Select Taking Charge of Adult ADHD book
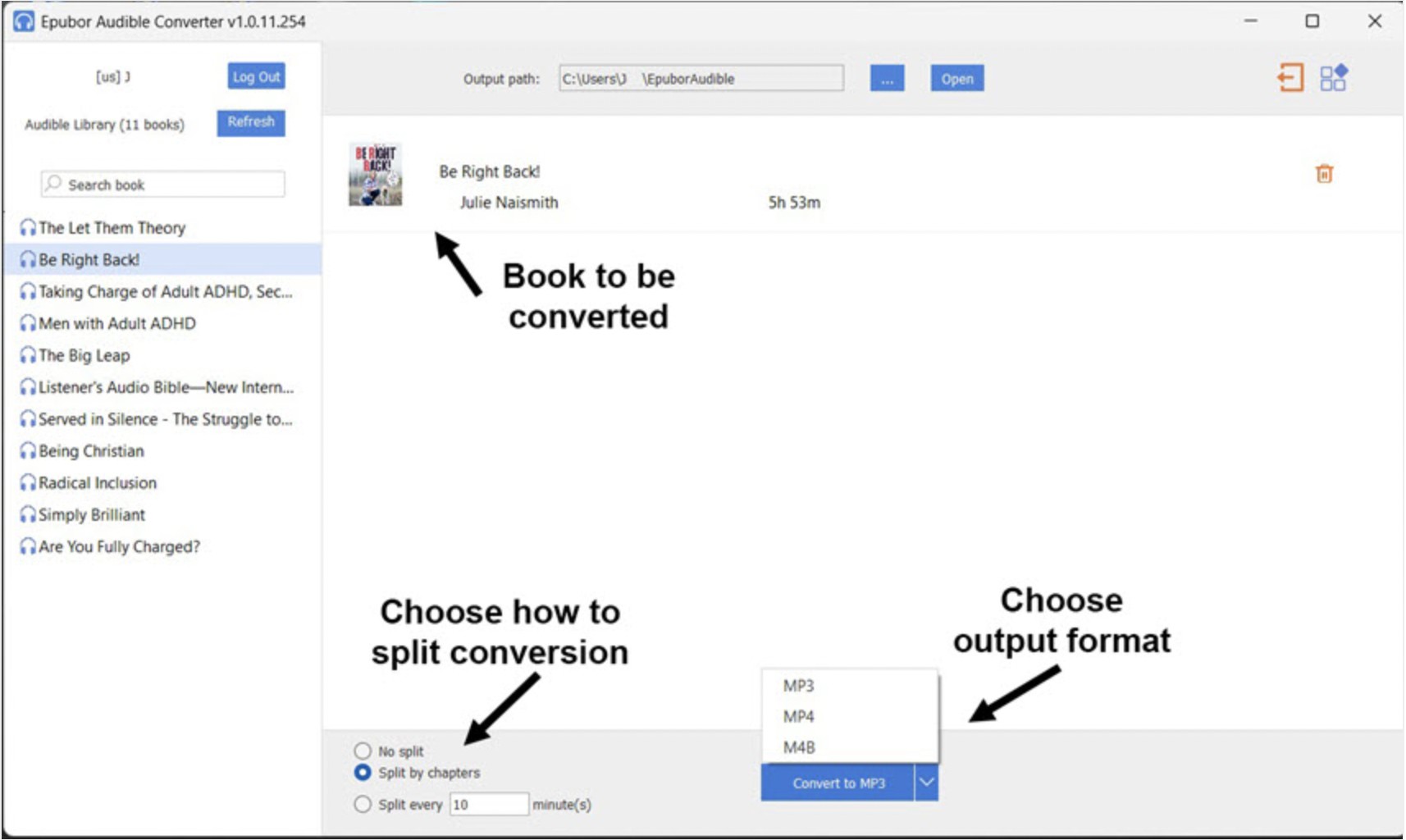Viewport: 1406px width, 840px height. tap(162, 291)
